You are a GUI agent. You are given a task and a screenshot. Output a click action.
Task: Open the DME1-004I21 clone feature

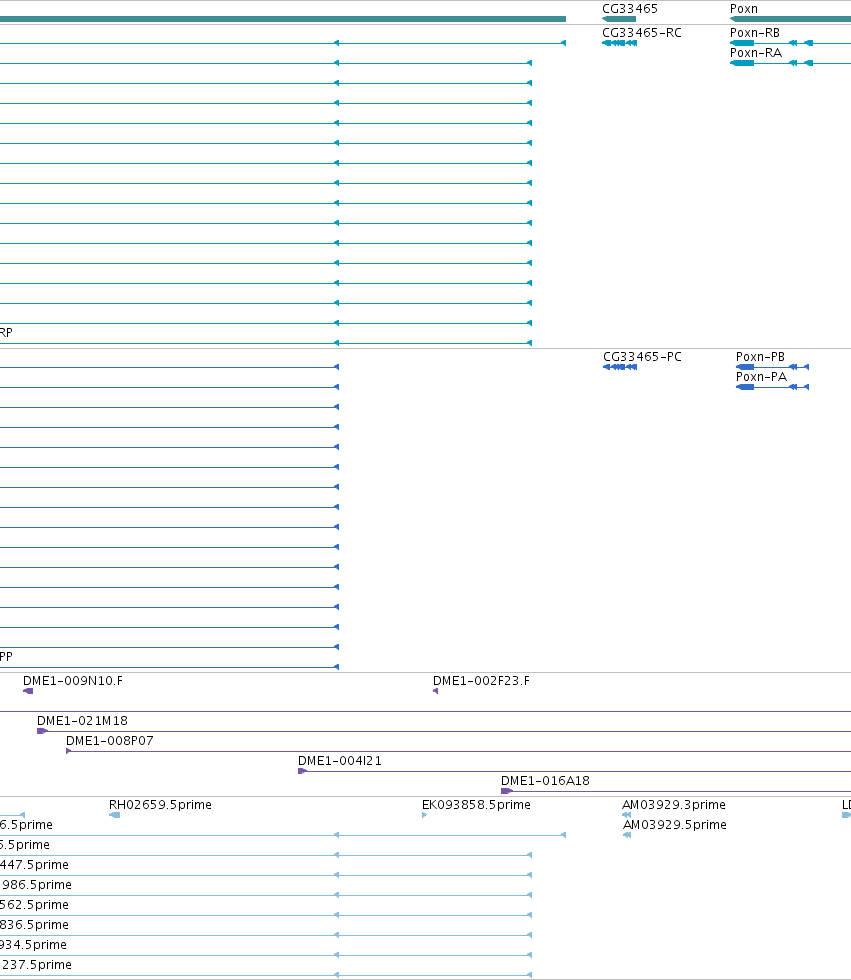point(574,771)
